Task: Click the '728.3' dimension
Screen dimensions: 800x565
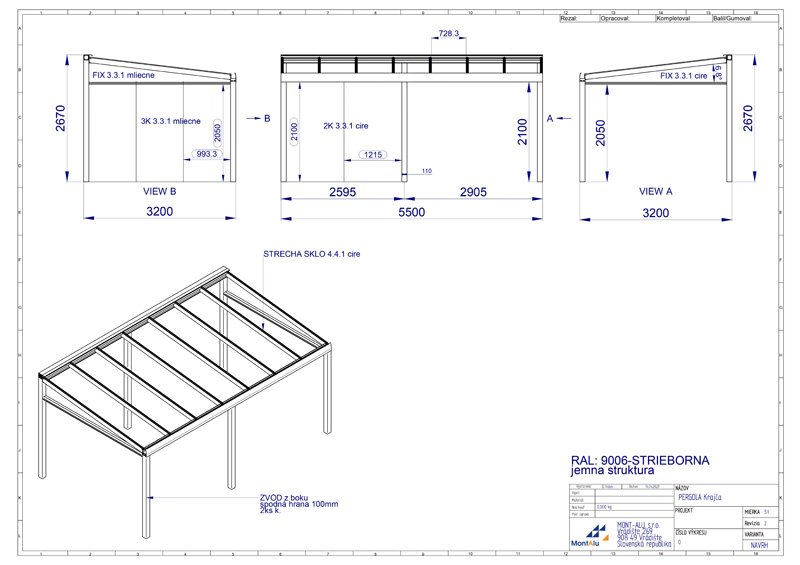Action: pos(448,33)
